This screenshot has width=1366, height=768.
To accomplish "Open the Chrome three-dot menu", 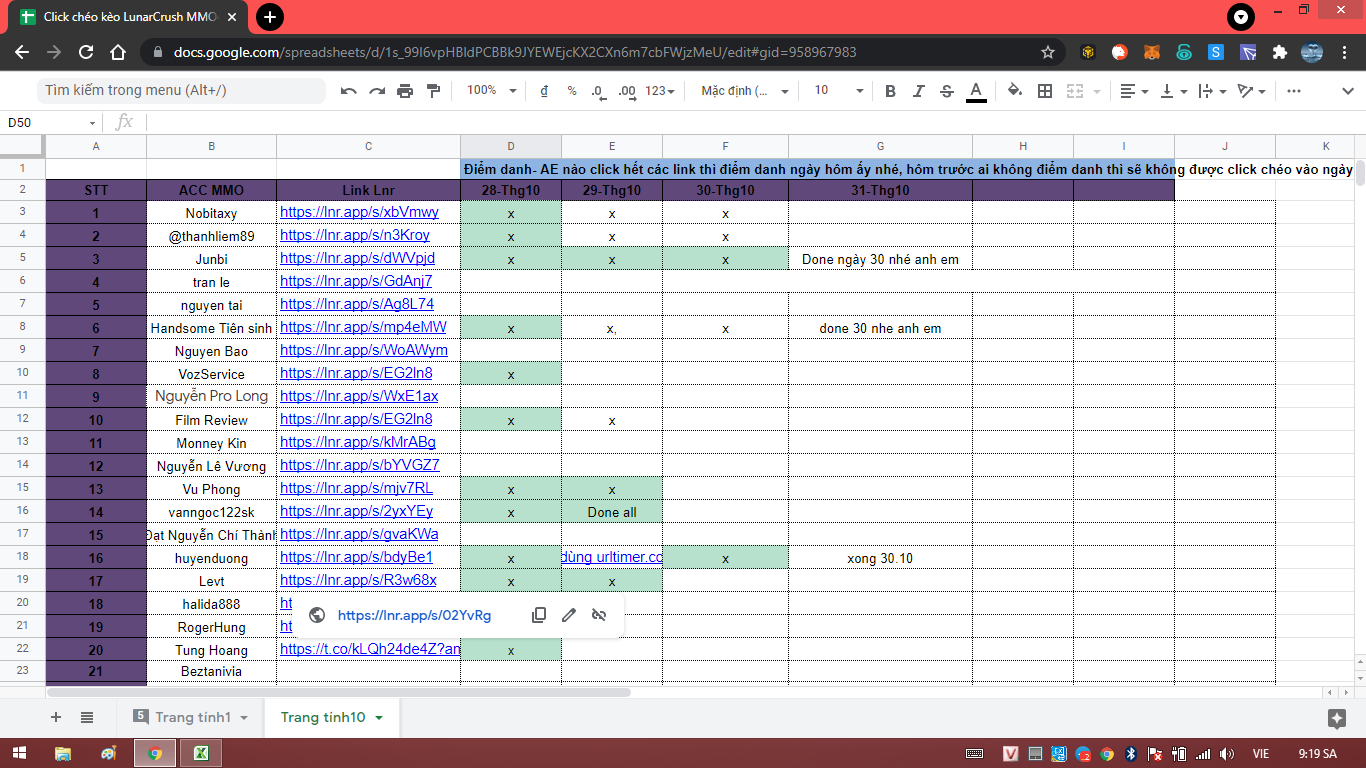I will click(x=1345, y=52).
